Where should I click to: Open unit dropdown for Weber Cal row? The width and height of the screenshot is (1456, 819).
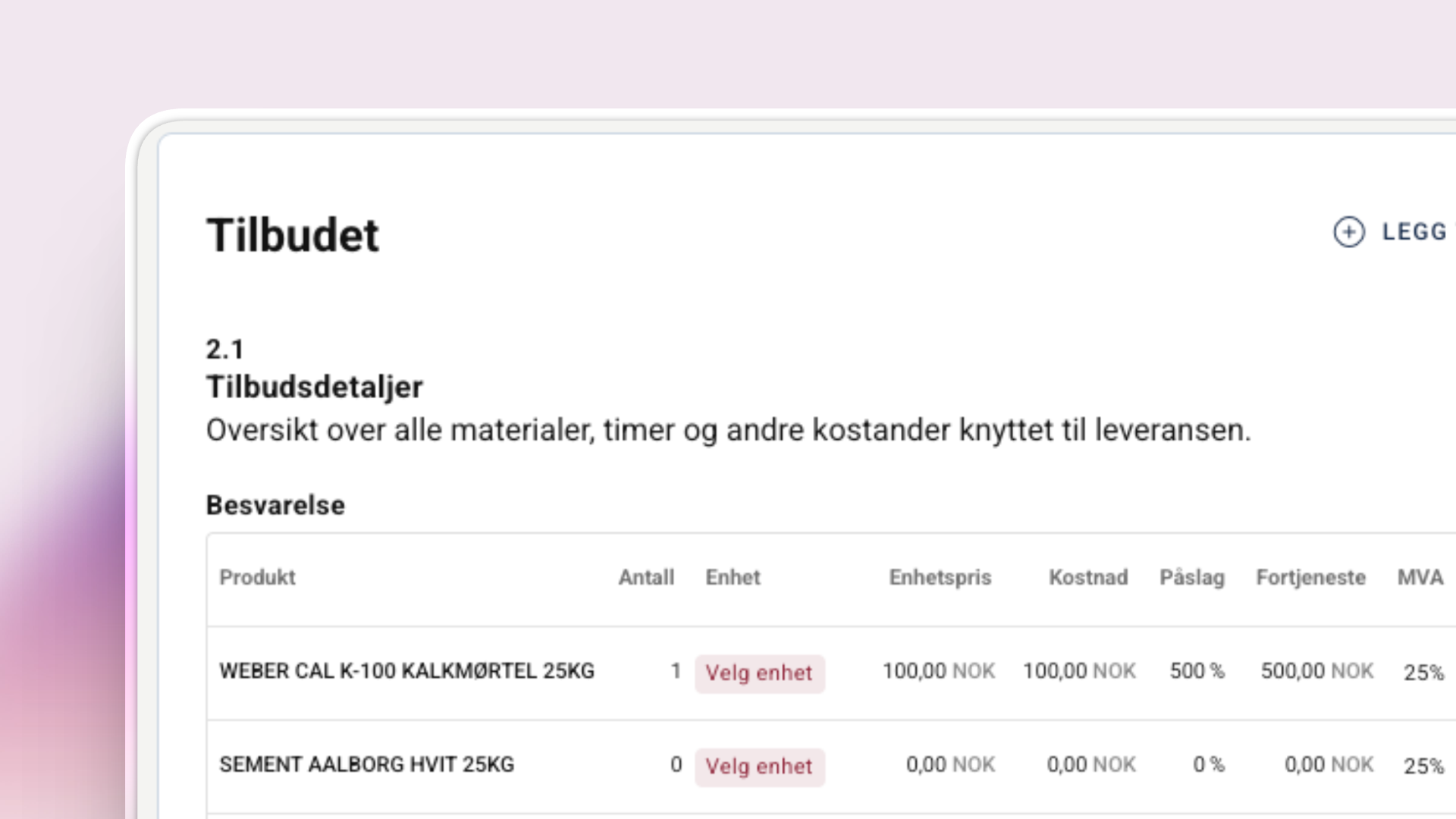759,673
